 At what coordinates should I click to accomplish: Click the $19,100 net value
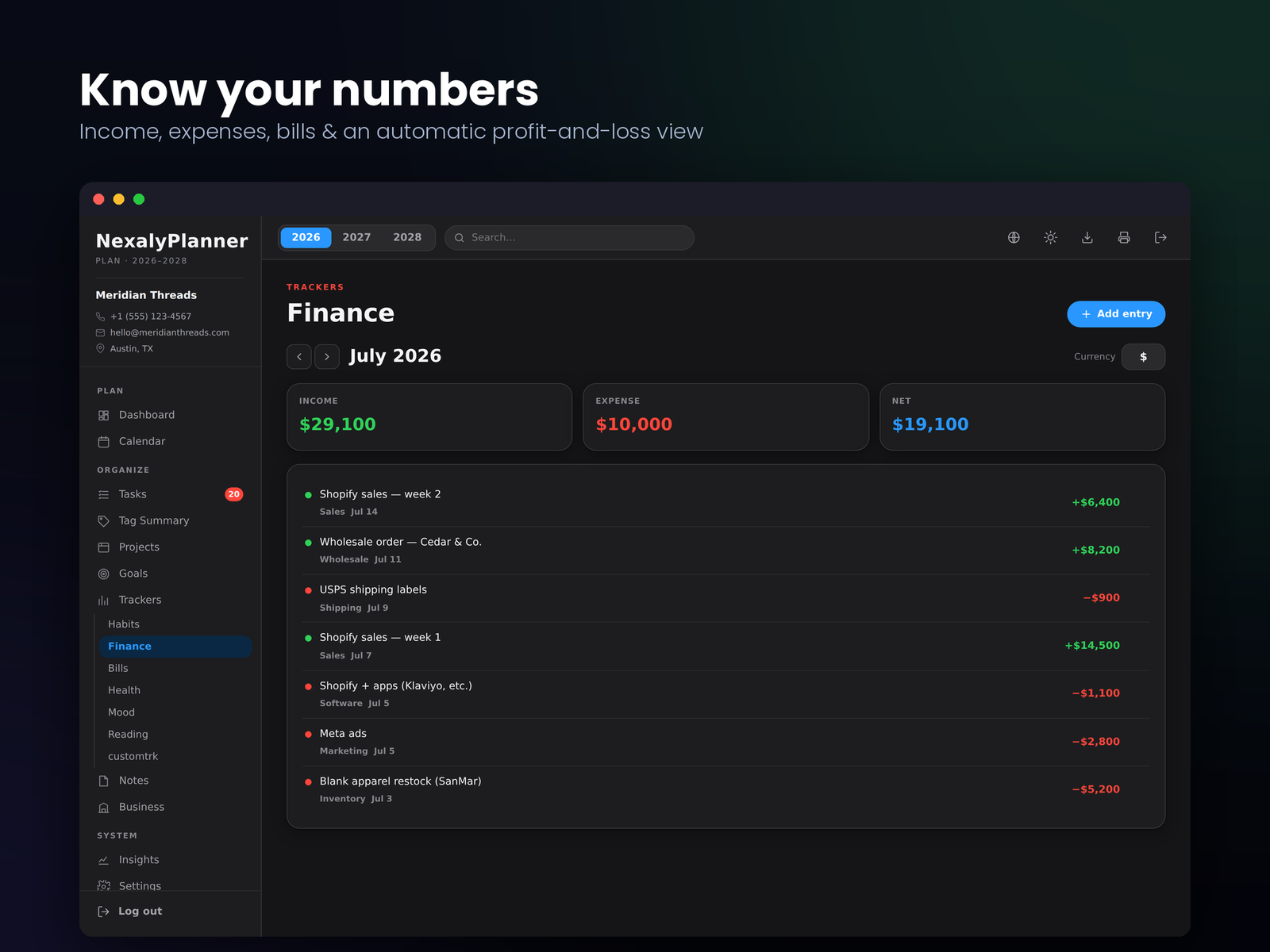point(930,424)
